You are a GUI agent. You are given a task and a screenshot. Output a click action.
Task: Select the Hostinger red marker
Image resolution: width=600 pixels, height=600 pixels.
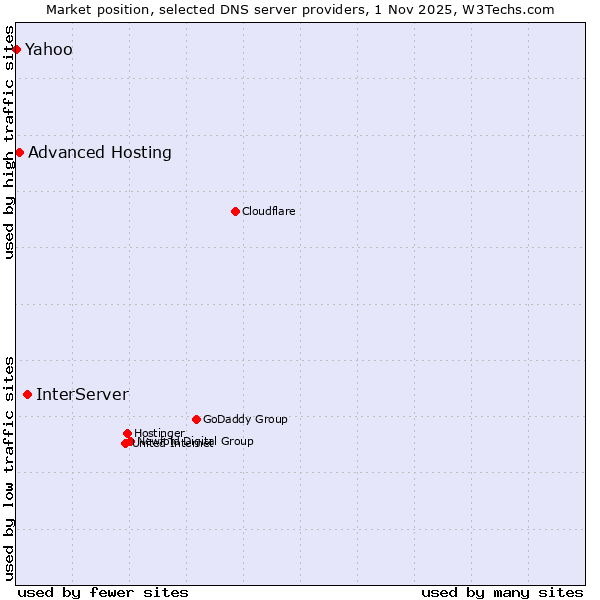pos(128,433)
